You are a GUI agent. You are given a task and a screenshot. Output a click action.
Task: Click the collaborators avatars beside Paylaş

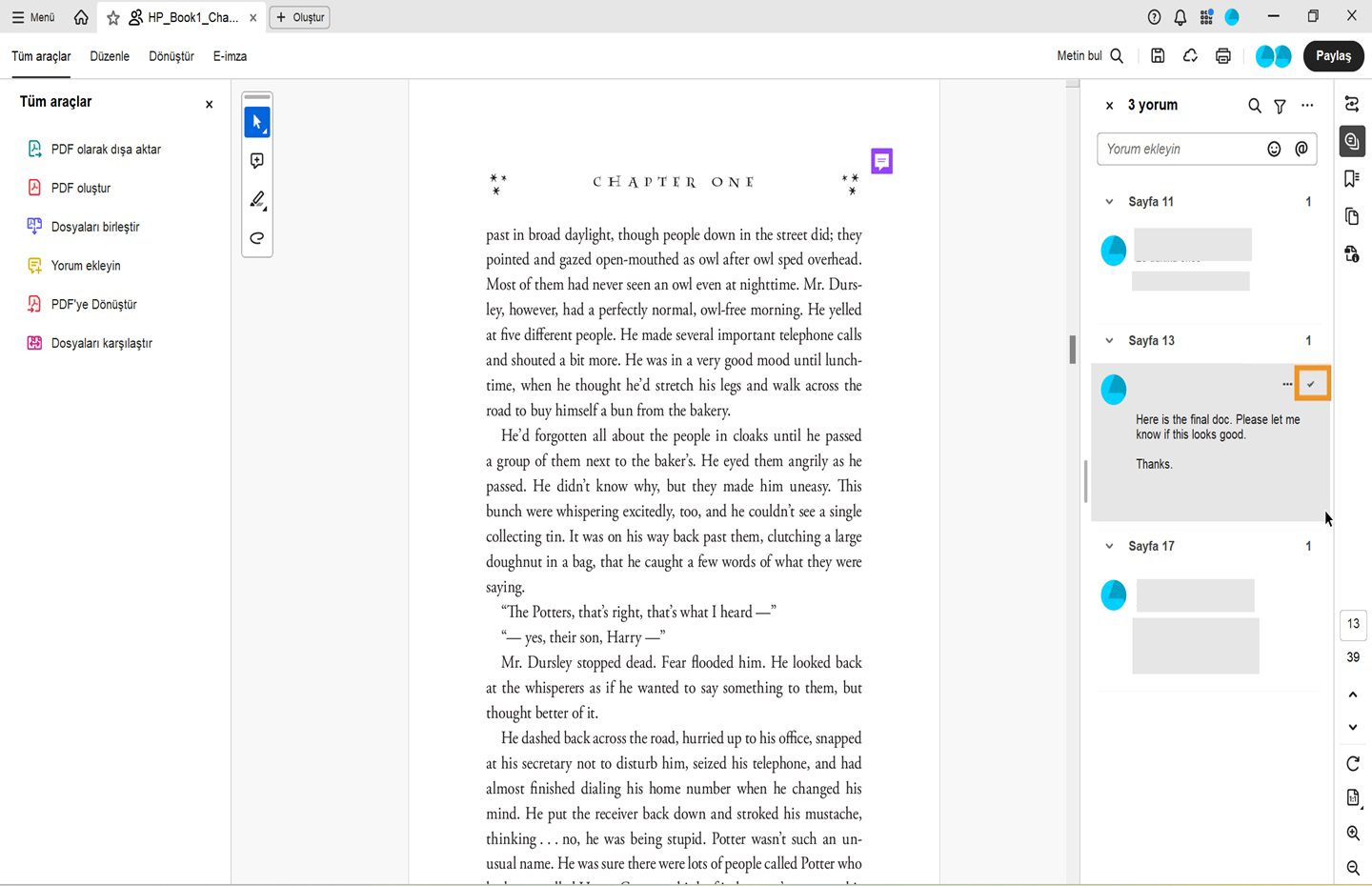1273,56
